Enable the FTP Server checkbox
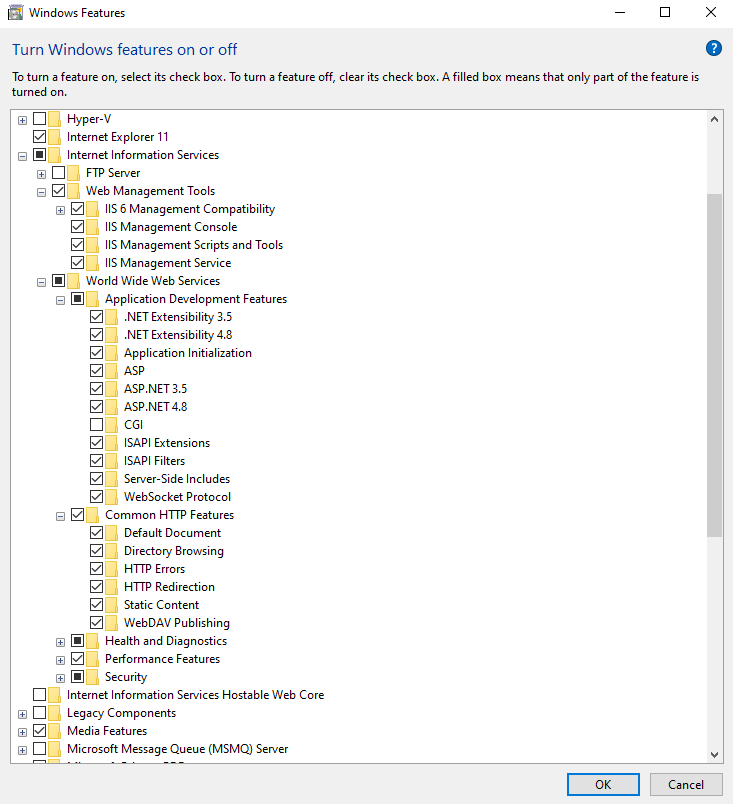The width and height of the screenshot is (733, 804). 58,172
